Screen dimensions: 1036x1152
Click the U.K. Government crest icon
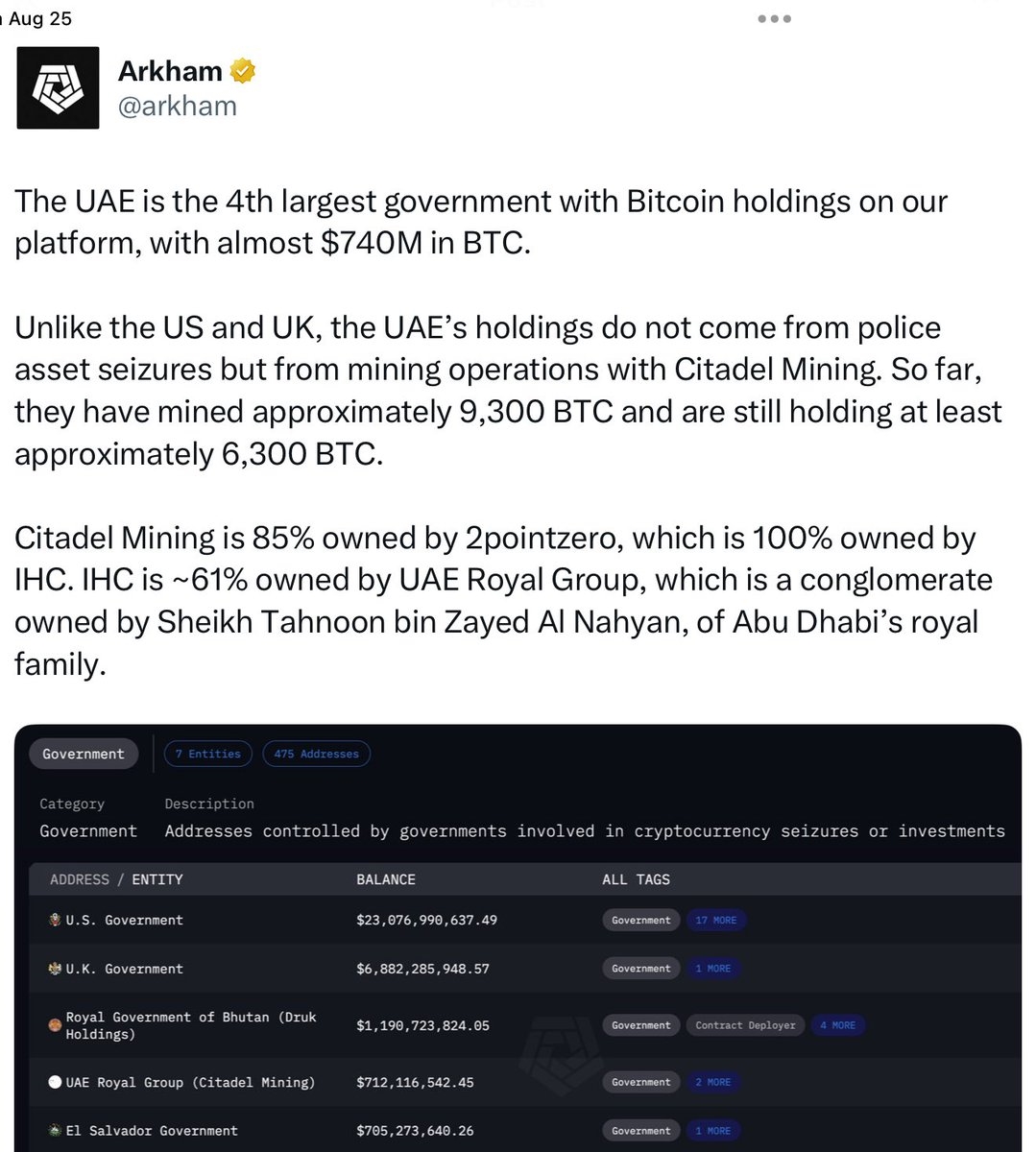coord(56,969)
